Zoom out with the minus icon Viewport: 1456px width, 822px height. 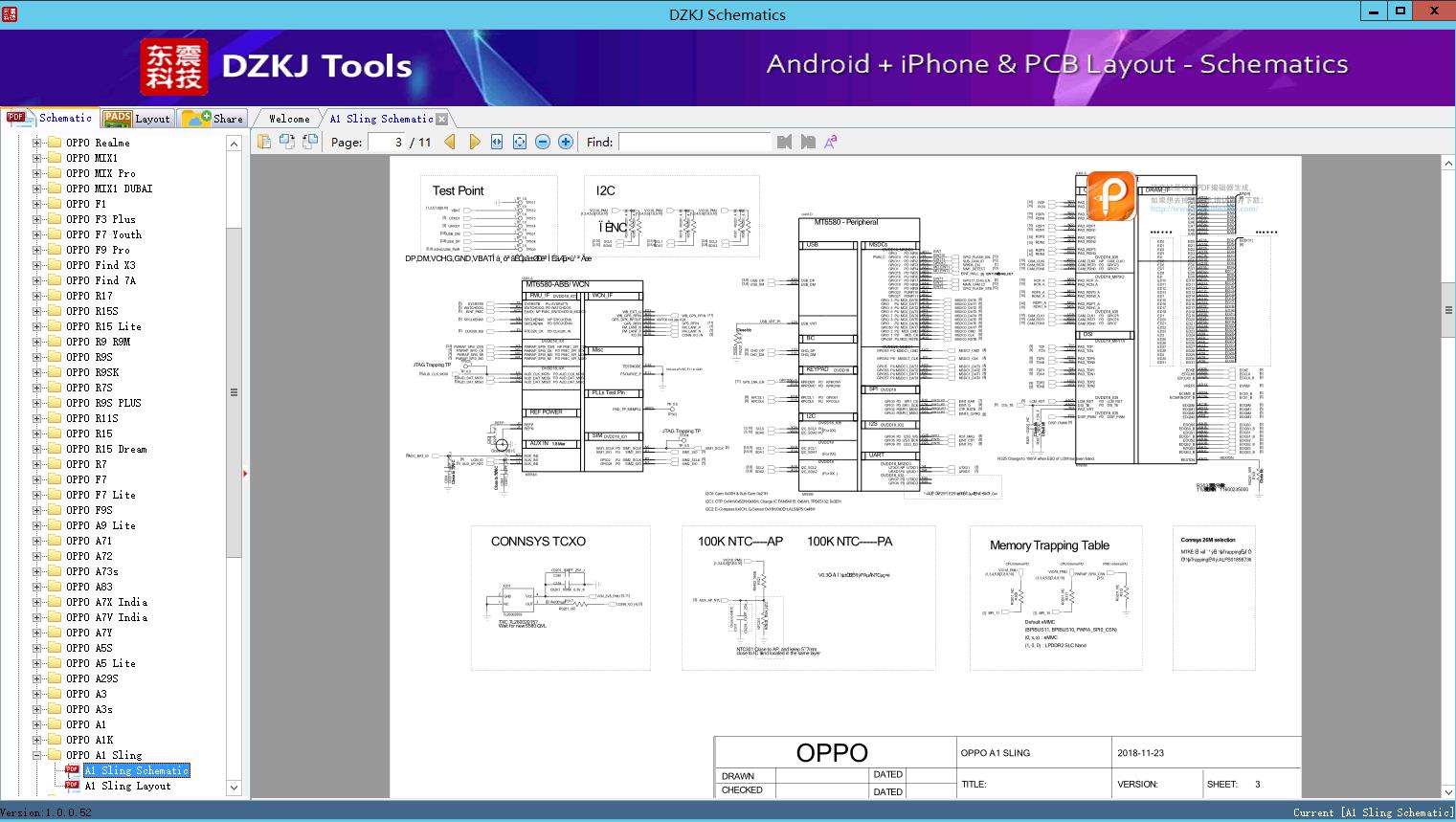pos(543,142)
